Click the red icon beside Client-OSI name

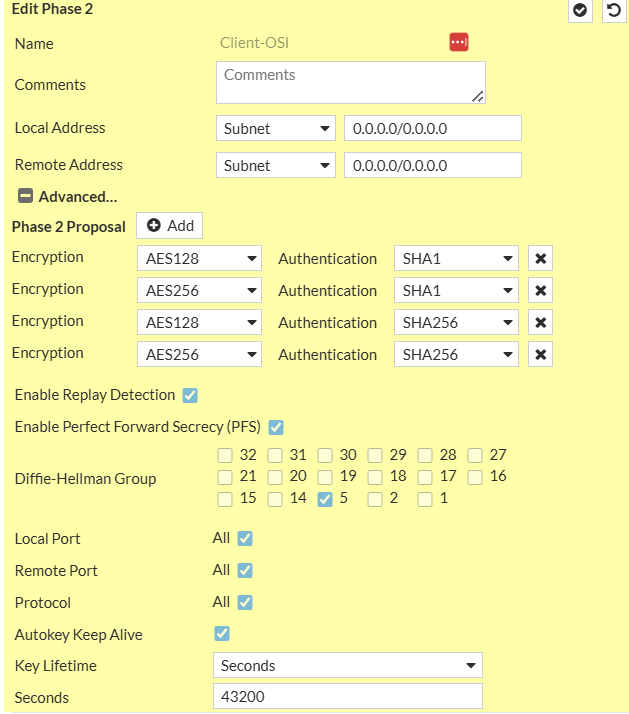[459, 42]
